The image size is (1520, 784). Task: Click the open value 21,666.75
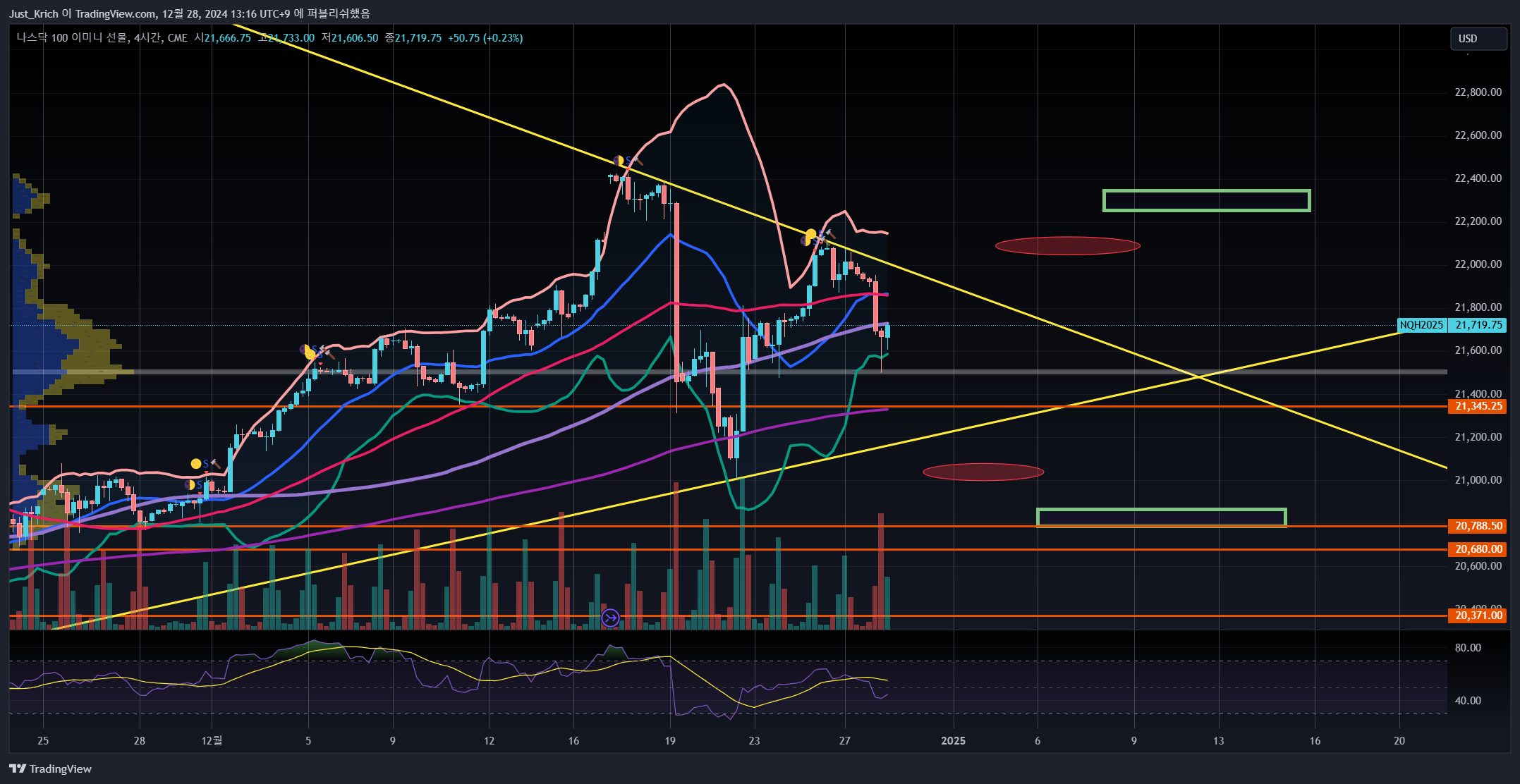[x=227, y=38]
